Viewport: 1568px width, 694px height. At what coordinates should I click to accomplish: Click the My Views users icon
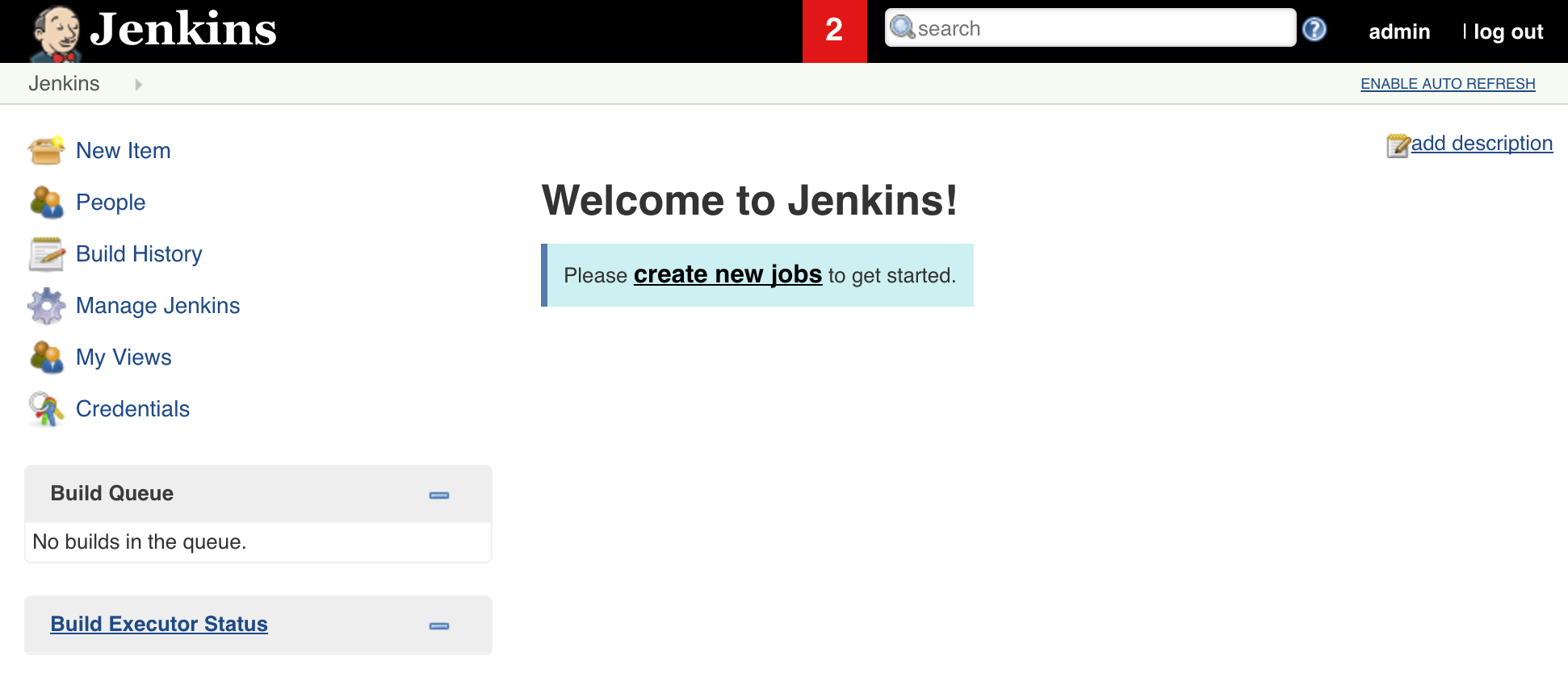pyautogui.click(x=46, y=357)
